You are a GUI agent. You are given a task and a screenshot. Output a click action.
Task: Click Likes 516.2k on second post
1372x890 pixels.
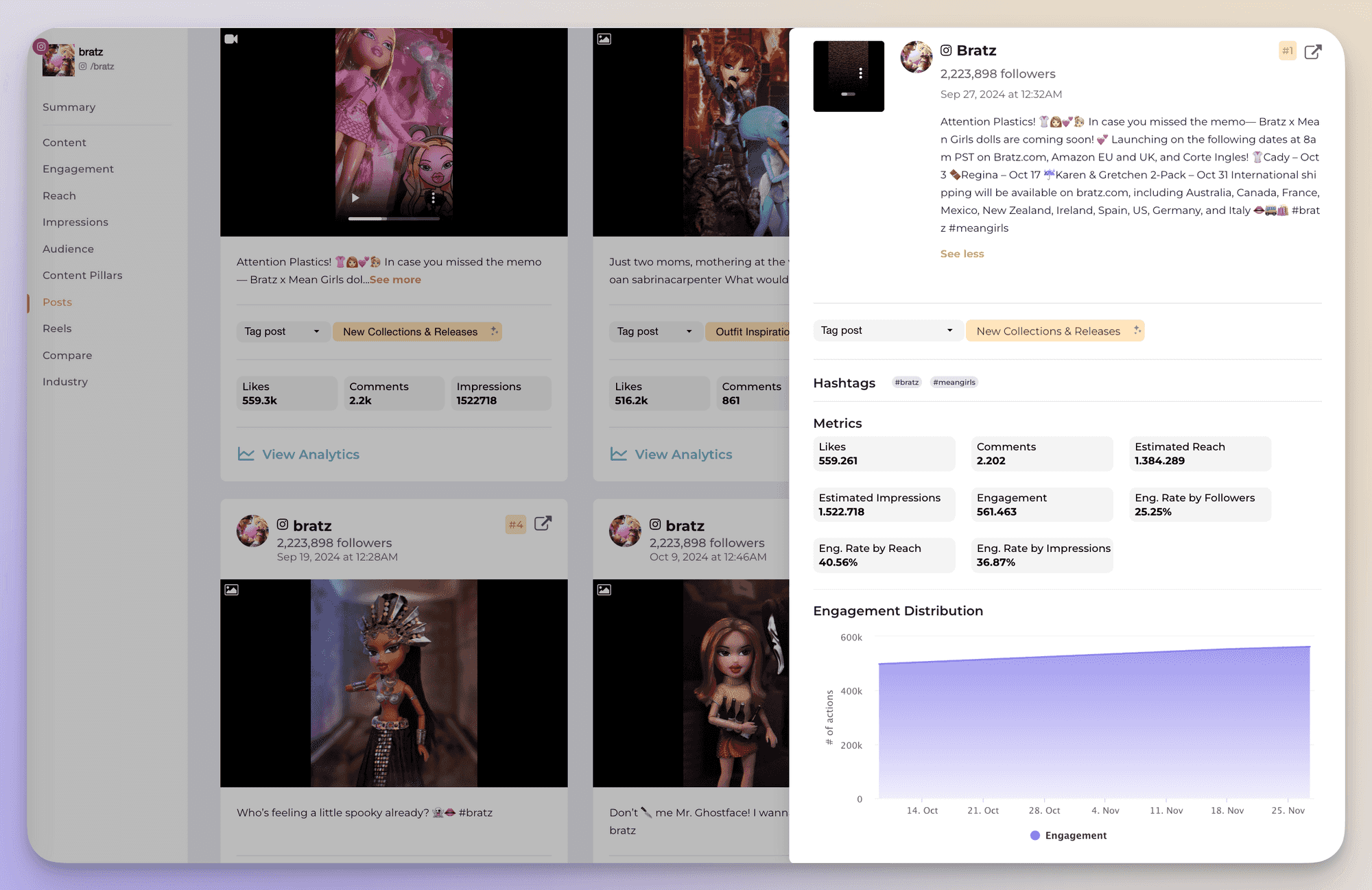tap(659, 393)
